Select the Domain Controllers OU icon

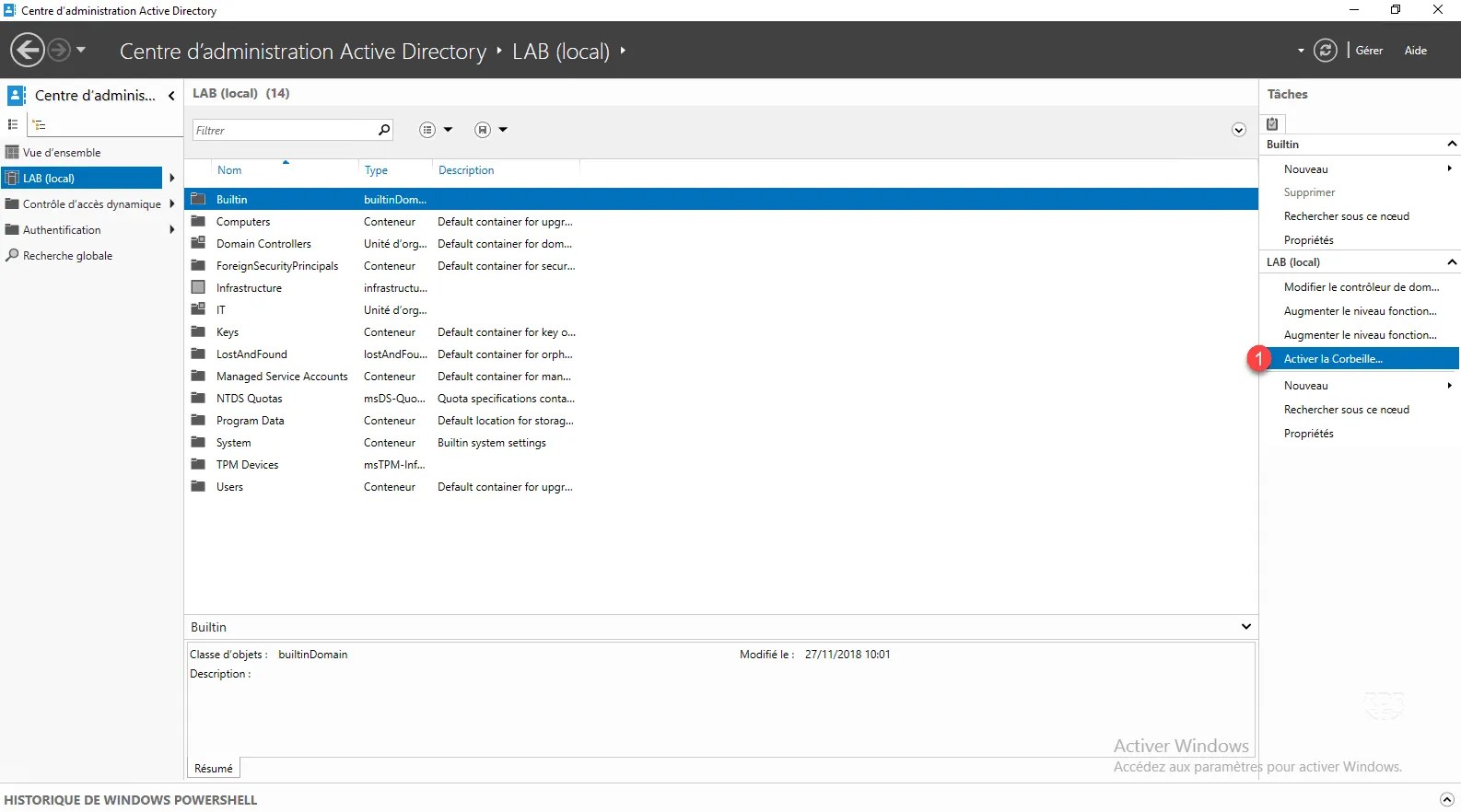tap(198, 243)
